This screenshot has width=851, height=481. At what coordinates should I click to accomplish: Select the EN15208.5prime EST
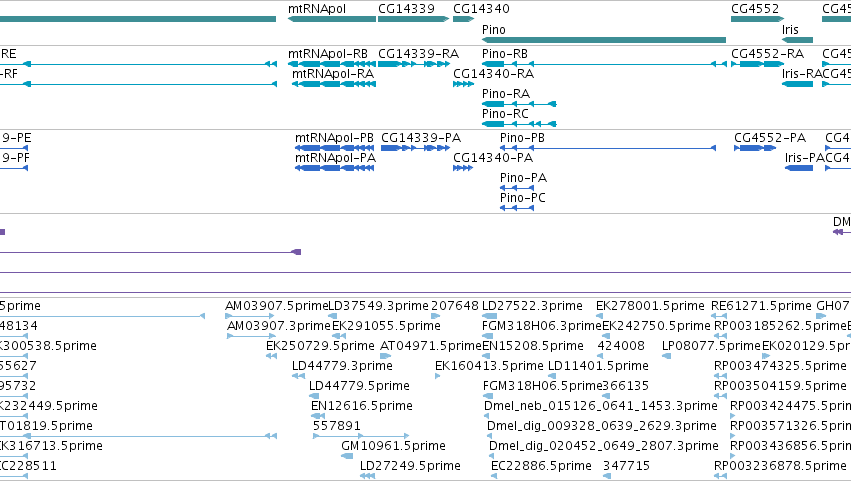pos(486,356)
